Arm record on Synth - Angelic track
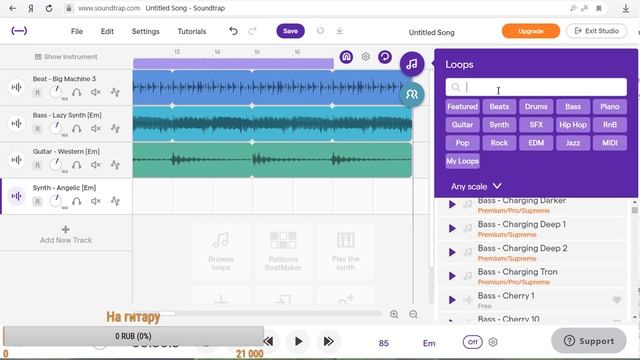Screen dimensions: 640x360 [x=37, y=202]
